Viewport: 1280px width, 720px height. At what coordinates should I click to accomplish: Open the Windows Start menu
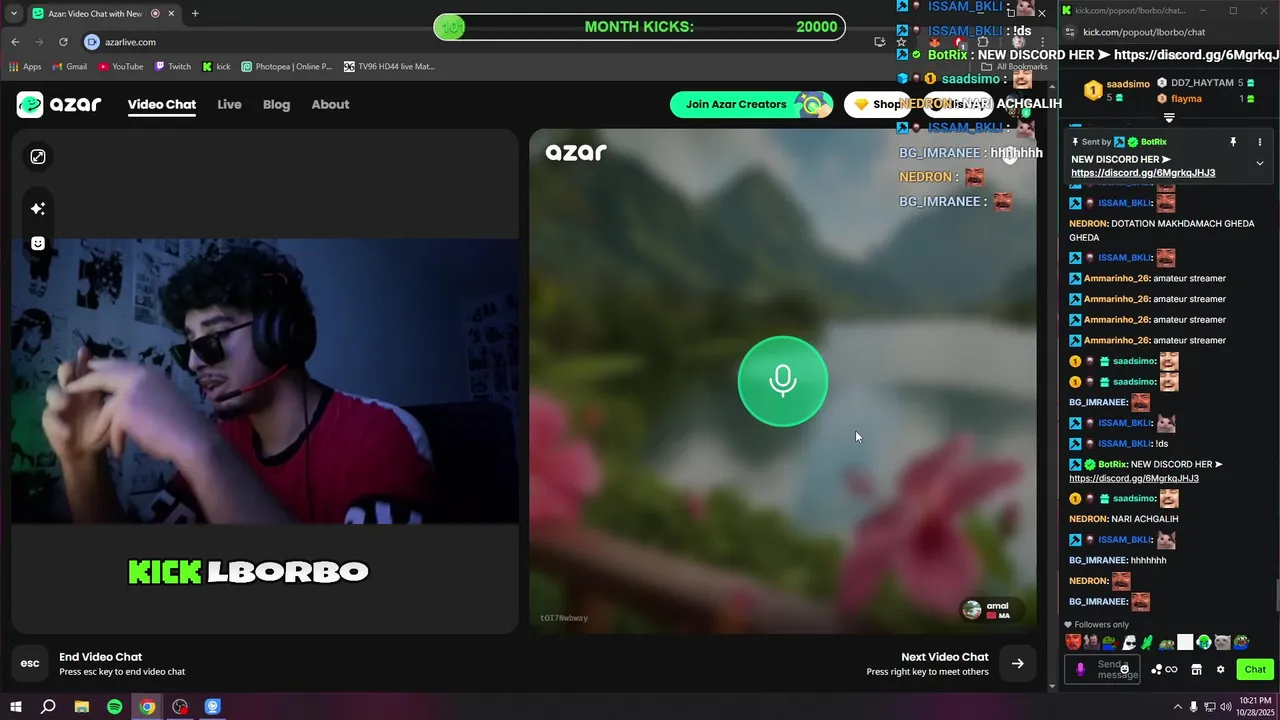pyautogui.click(x=15, y=707)
